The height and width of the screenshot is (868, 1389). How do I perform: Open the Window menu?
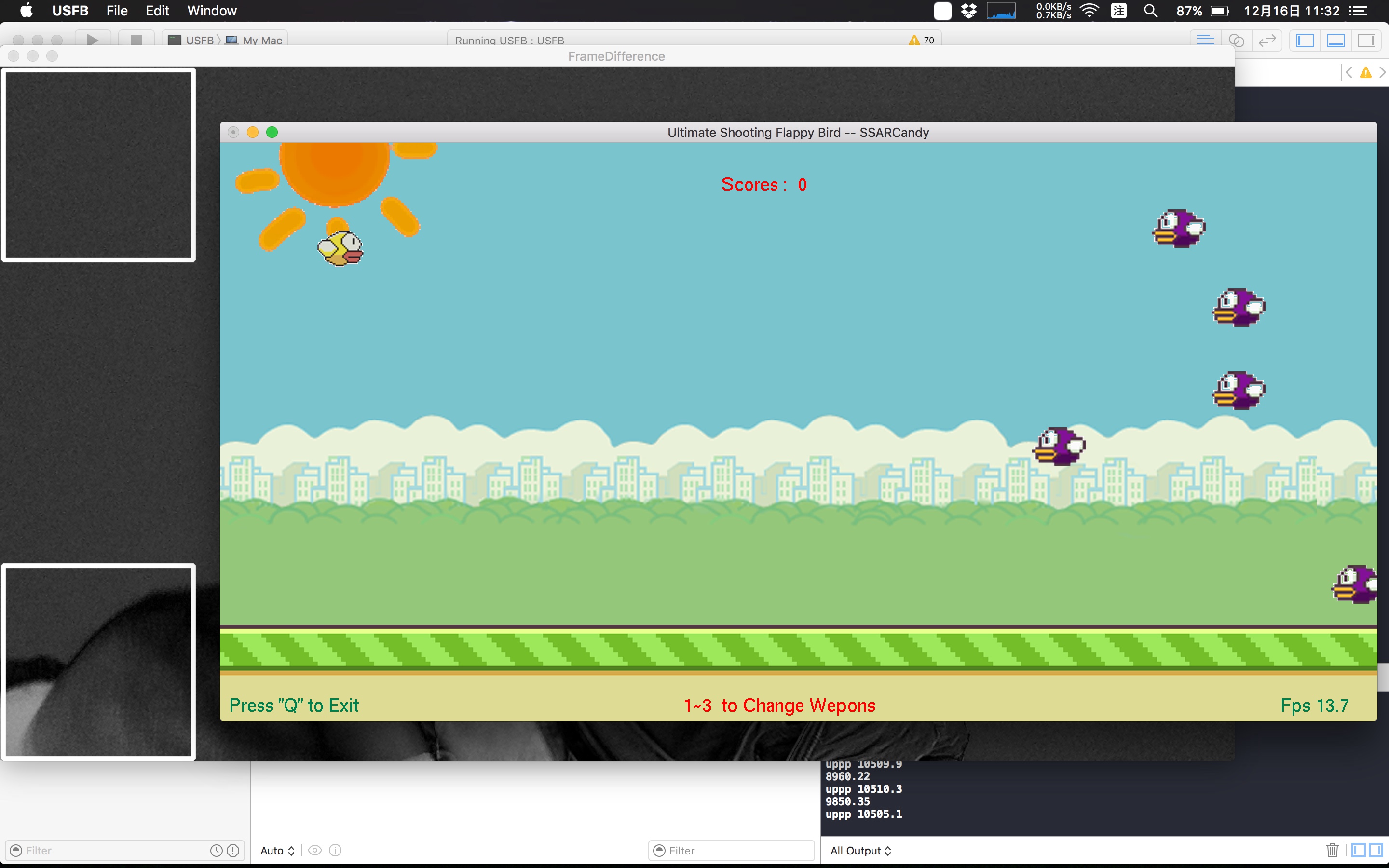click(x=212, y=11)
